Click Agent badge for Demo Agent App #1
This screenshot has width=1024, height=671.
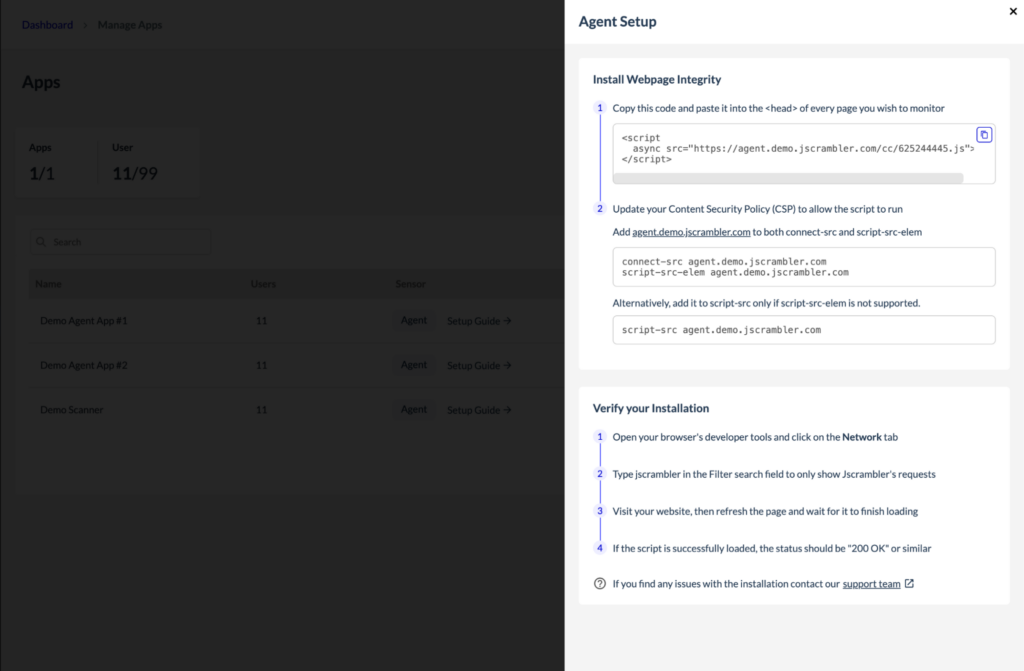tap(413, 320)
